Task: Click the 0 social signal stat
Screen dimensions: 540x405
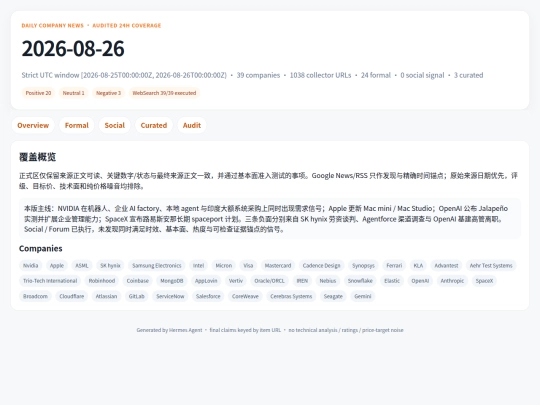Action: point(422,75)
